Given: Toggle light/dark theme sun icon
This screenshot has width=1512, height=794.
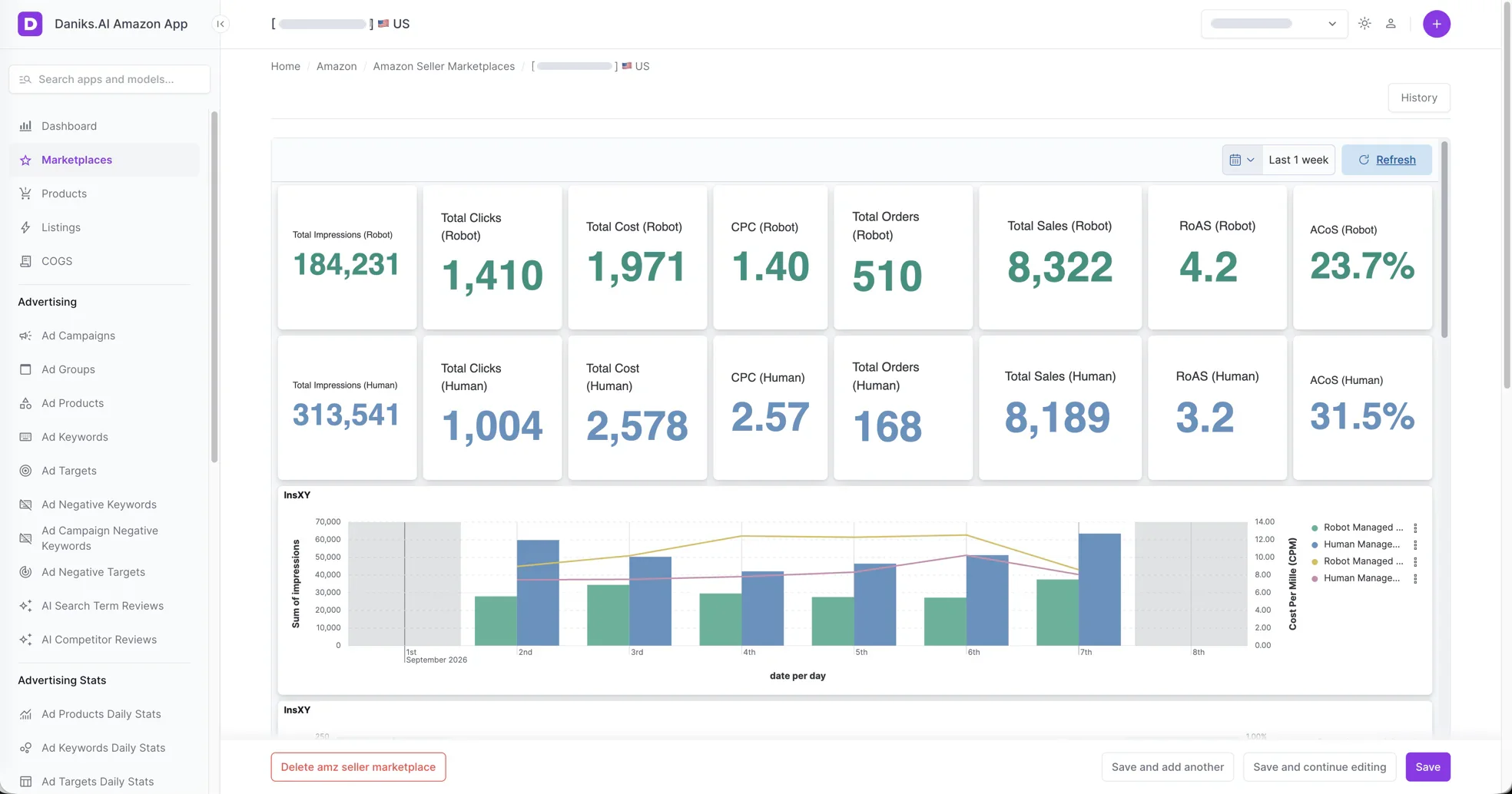Looking at the screenshot, I should coord(1364,24).
